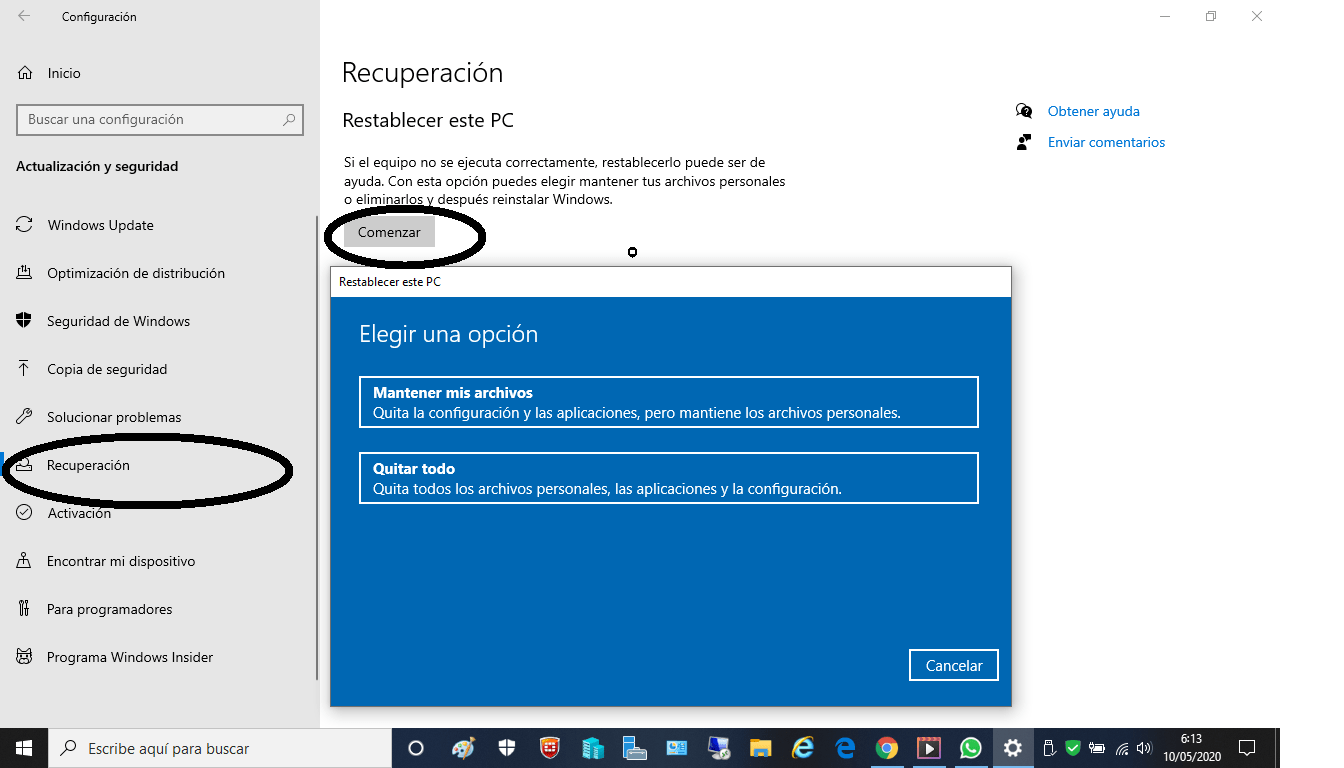Click the search magnifier in settings box
The width and height of the screenshot is (1344, 768).
pos(289,119)
